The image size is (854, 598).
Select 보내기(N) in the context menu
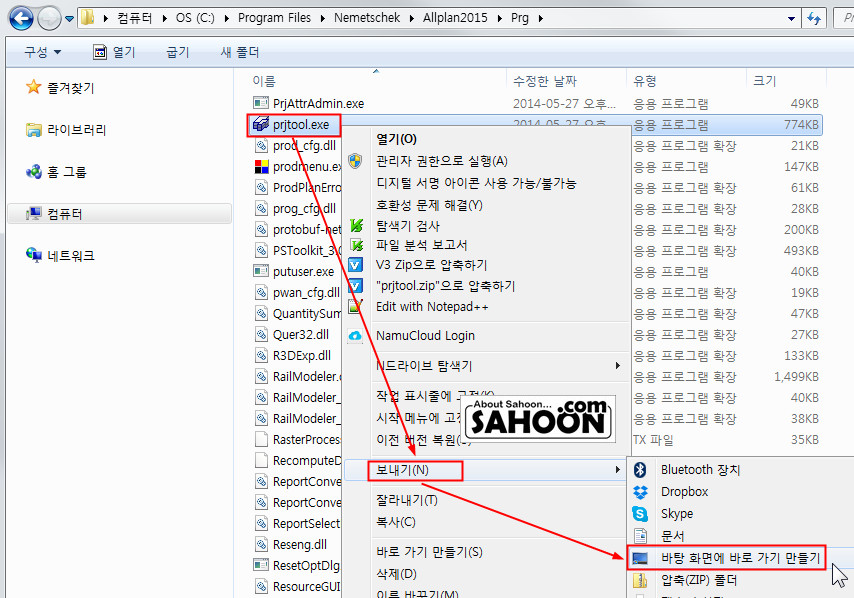click(x=402, y=469)
